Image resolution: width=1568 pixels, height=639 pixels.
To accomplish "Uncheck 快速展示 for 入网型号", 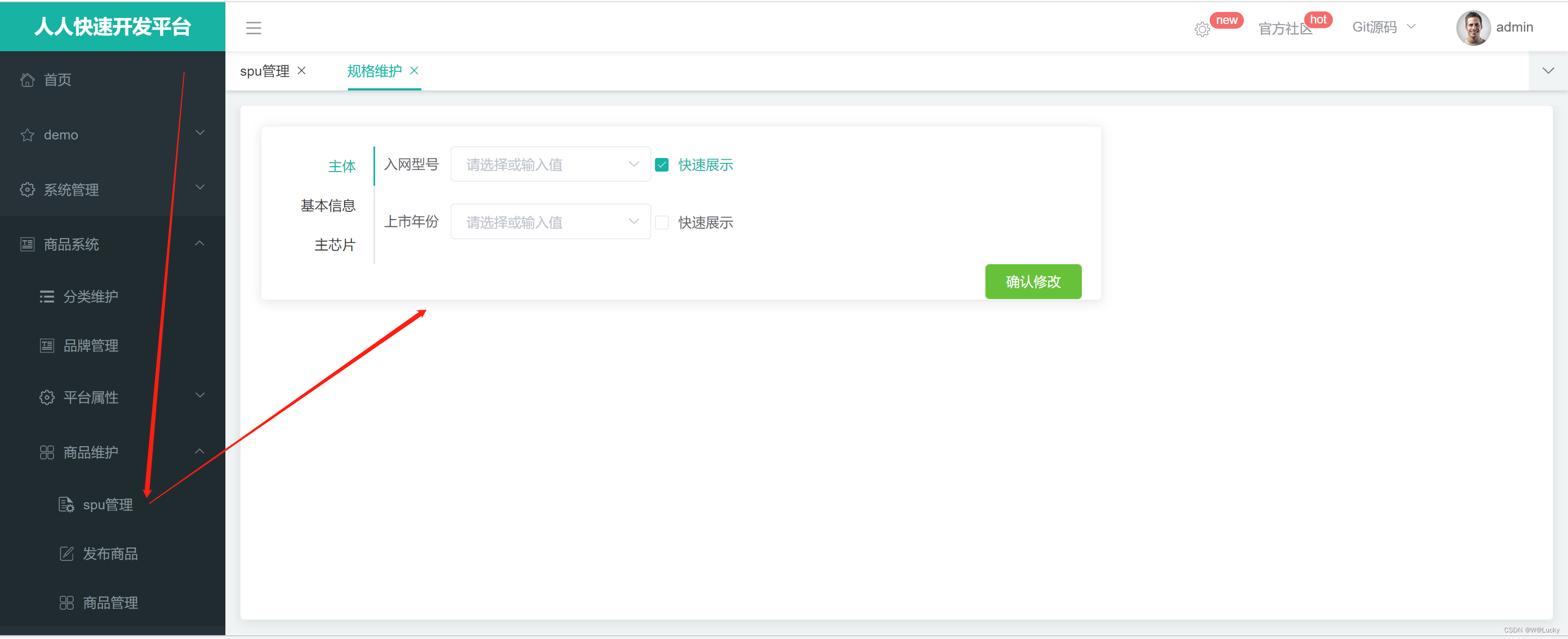I will click(661, 165).
